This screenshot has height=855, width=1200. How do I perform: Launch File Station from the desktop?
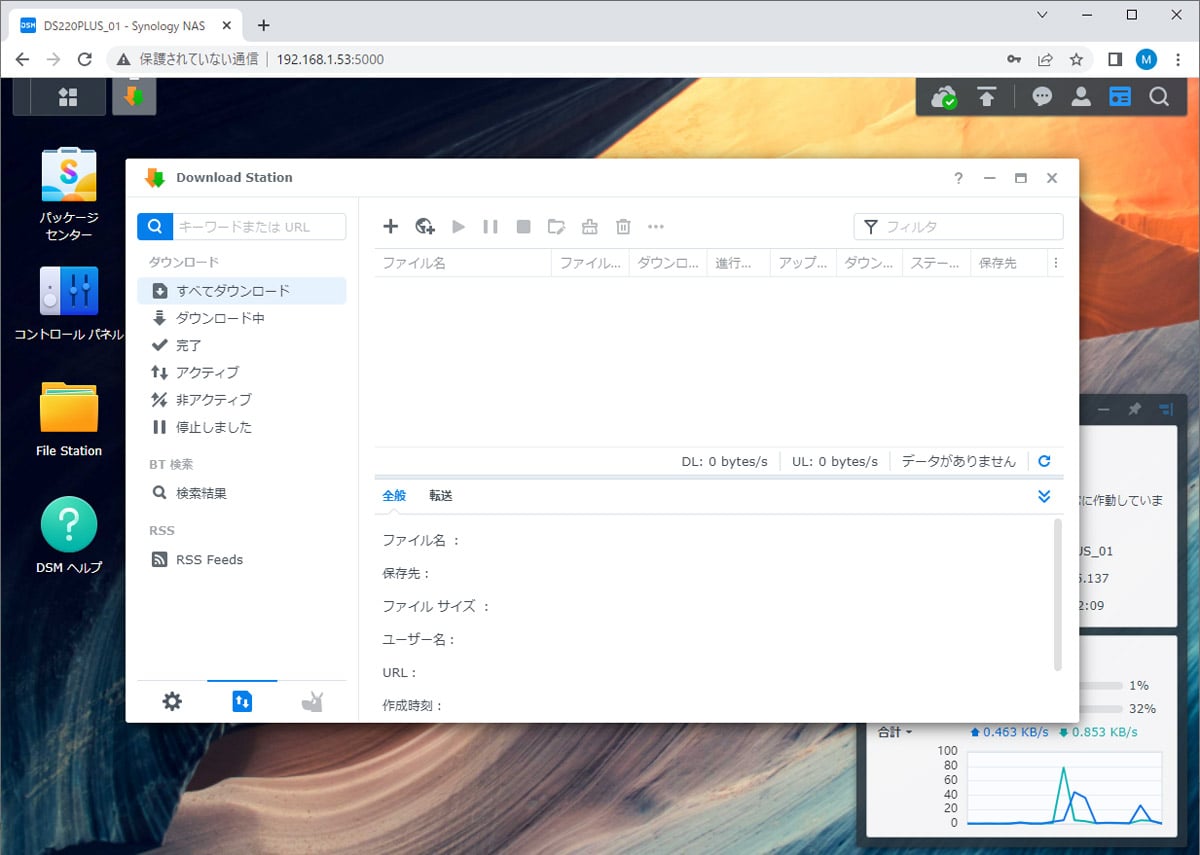69,420
